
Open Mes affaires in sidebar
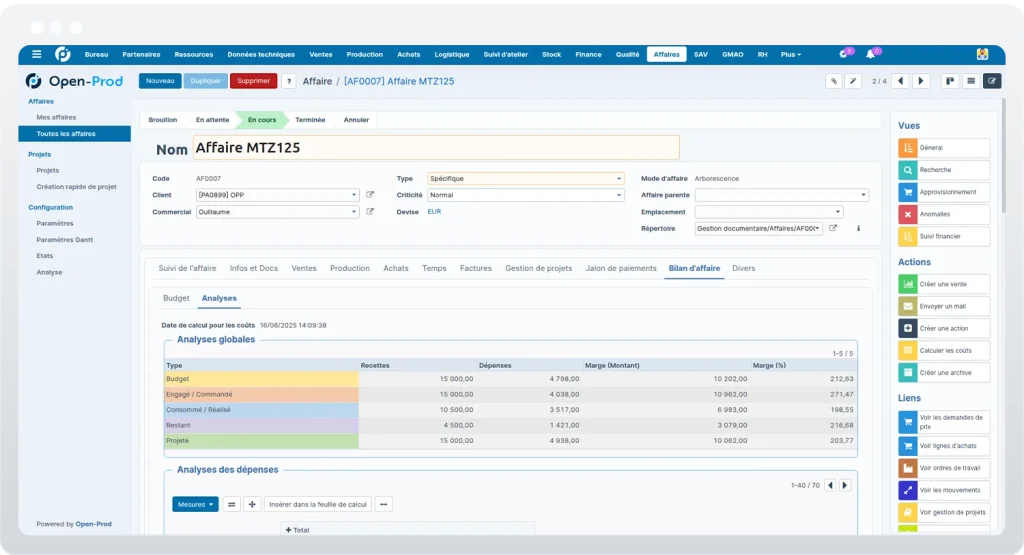click(56, 118)
